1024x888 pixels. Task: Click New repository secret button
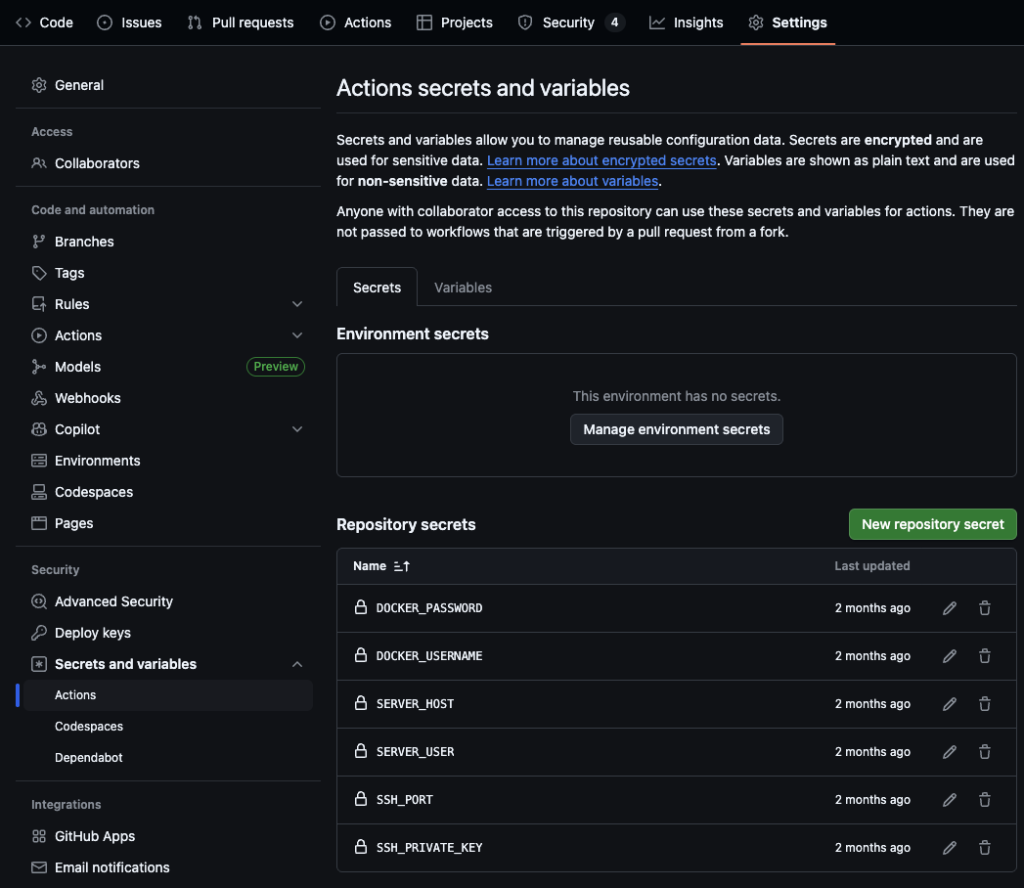(x=933, y=524)
